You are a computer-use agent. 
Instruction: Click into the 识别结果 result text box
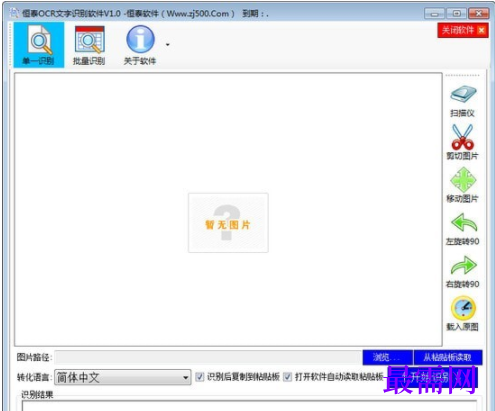tap(249, 406)
